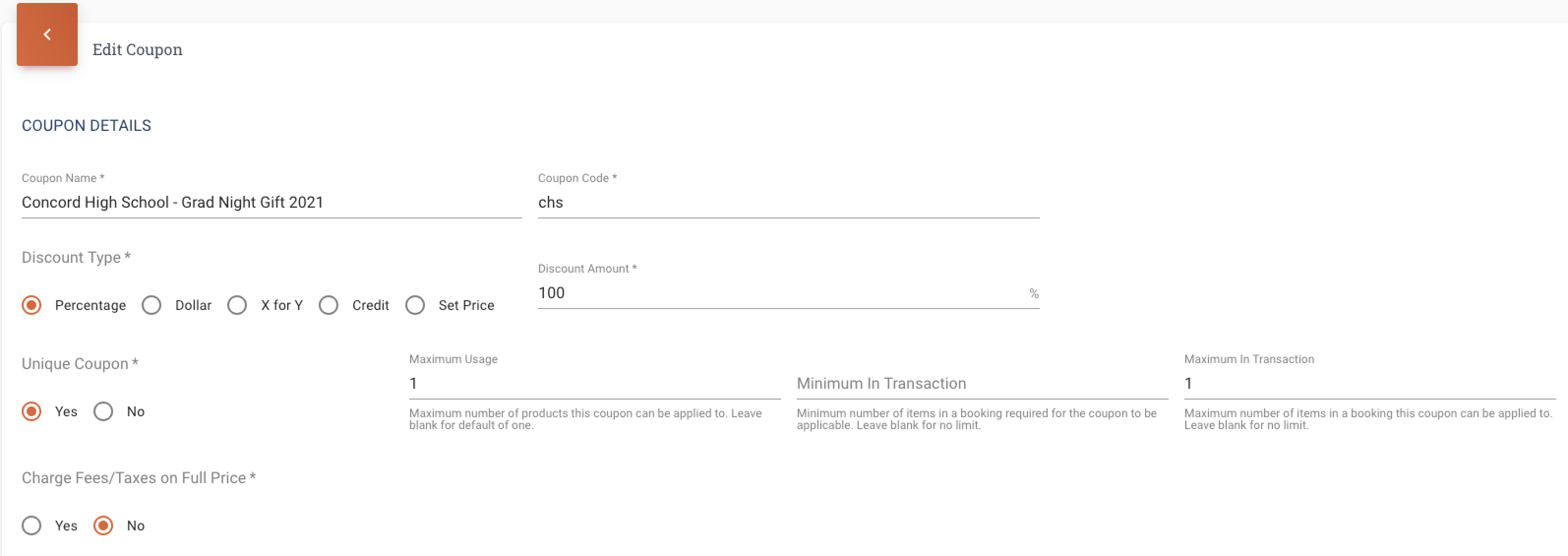Select the Credit discount type

click(x=329, y=305)
